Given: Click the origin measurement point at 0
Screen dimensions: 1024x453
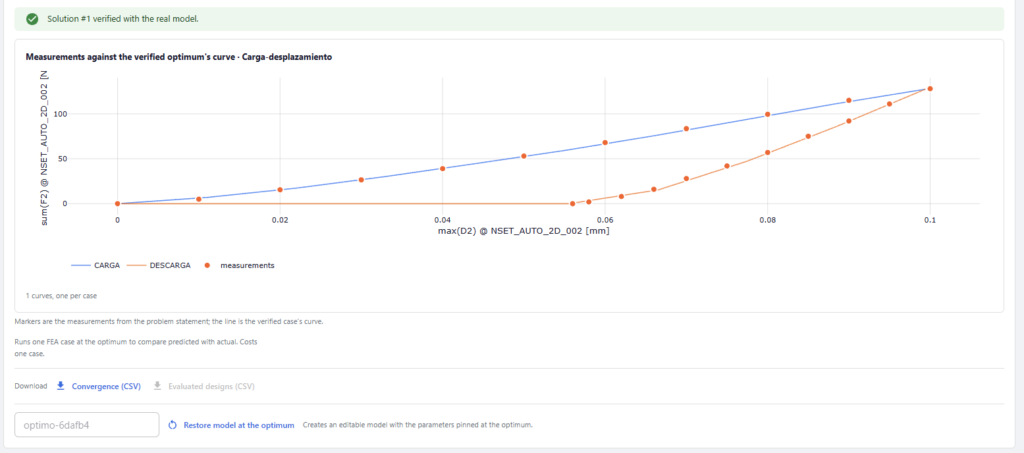Looking at the screenshot, I should [x=118, y=204].
